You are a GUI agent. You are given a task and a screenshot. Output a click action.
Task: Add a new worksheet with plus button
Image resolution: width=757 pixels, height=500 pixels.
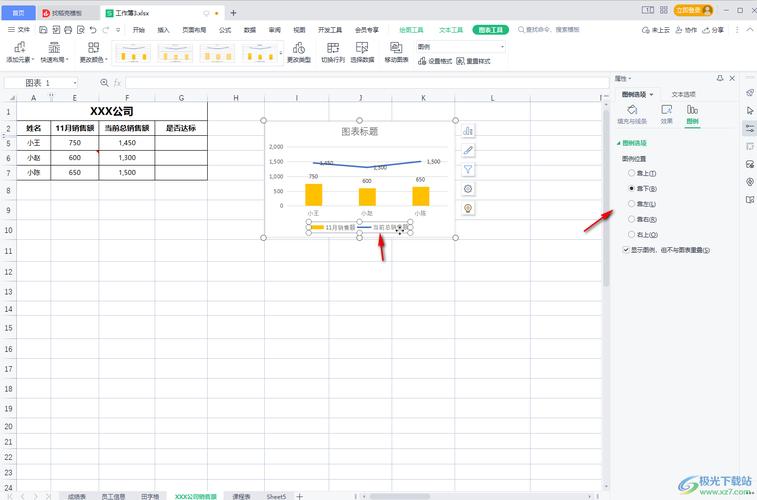(x=299, y=496)
